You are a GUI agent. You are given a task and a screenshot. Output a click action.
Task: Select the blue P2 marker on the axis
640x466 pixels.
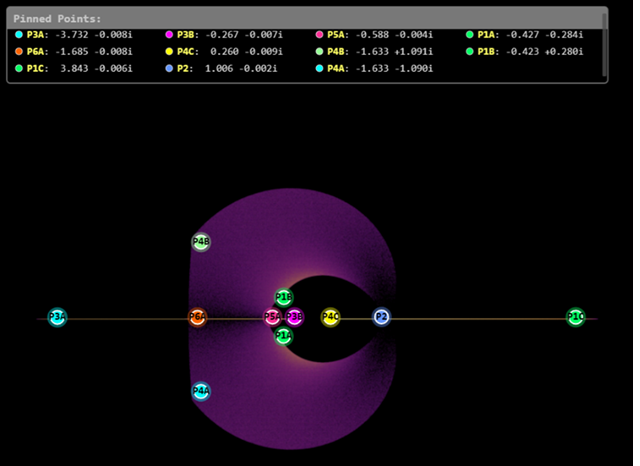point(381,317)
